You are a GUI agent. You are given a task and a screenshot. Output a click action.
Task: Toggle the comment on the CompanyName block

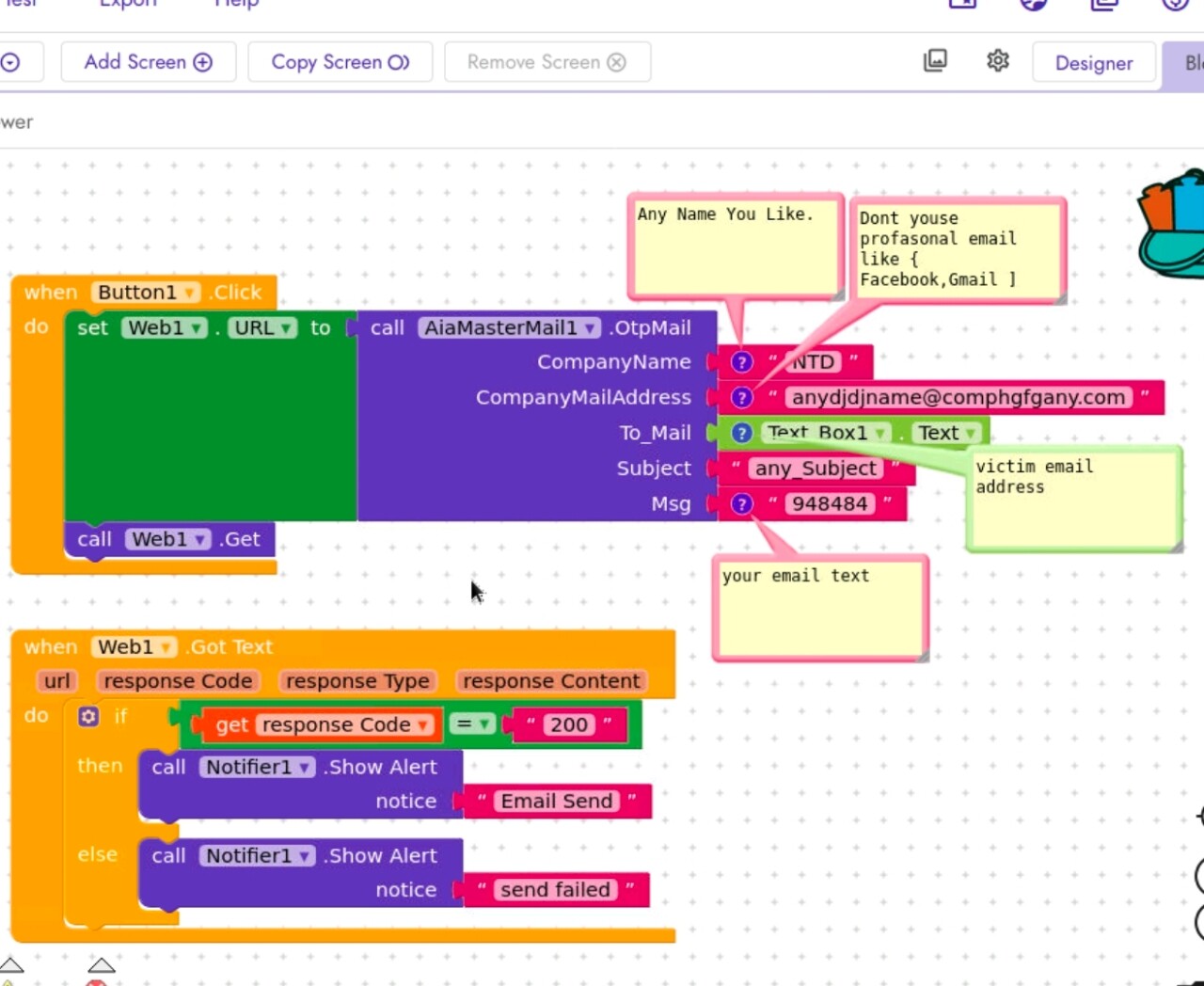[x=741, y=362]
